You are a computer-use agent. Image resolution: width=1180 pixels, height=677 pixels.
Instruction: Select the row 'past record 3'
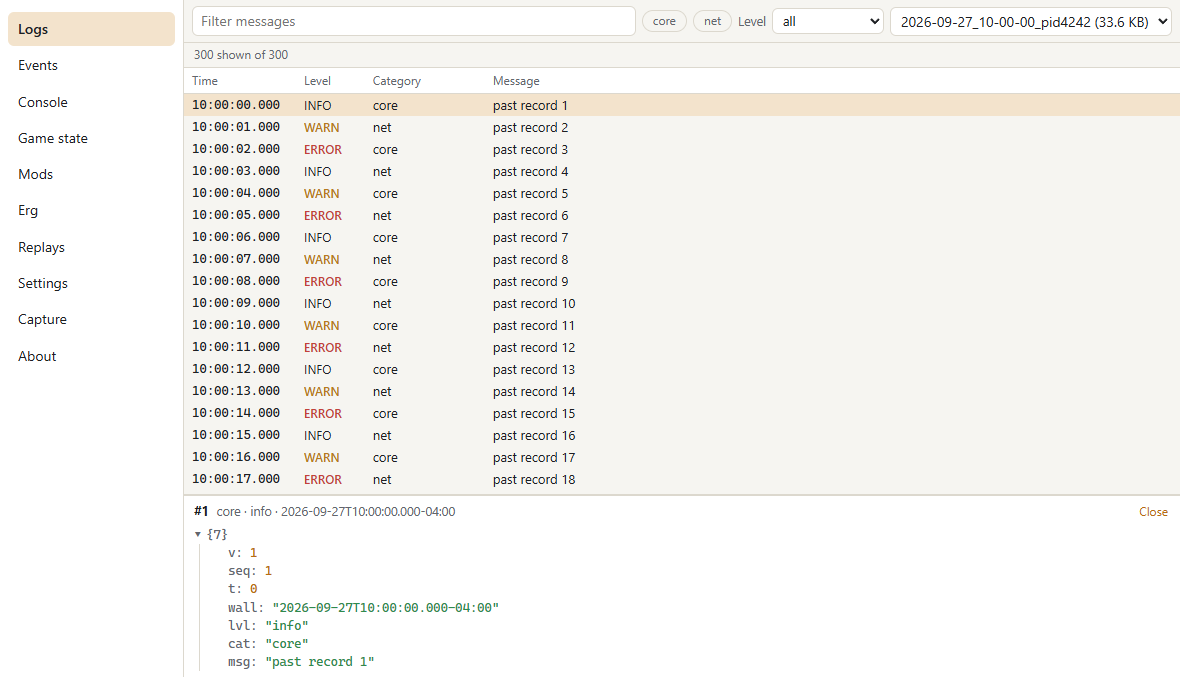pyautogui.click(x=682, y=149)
